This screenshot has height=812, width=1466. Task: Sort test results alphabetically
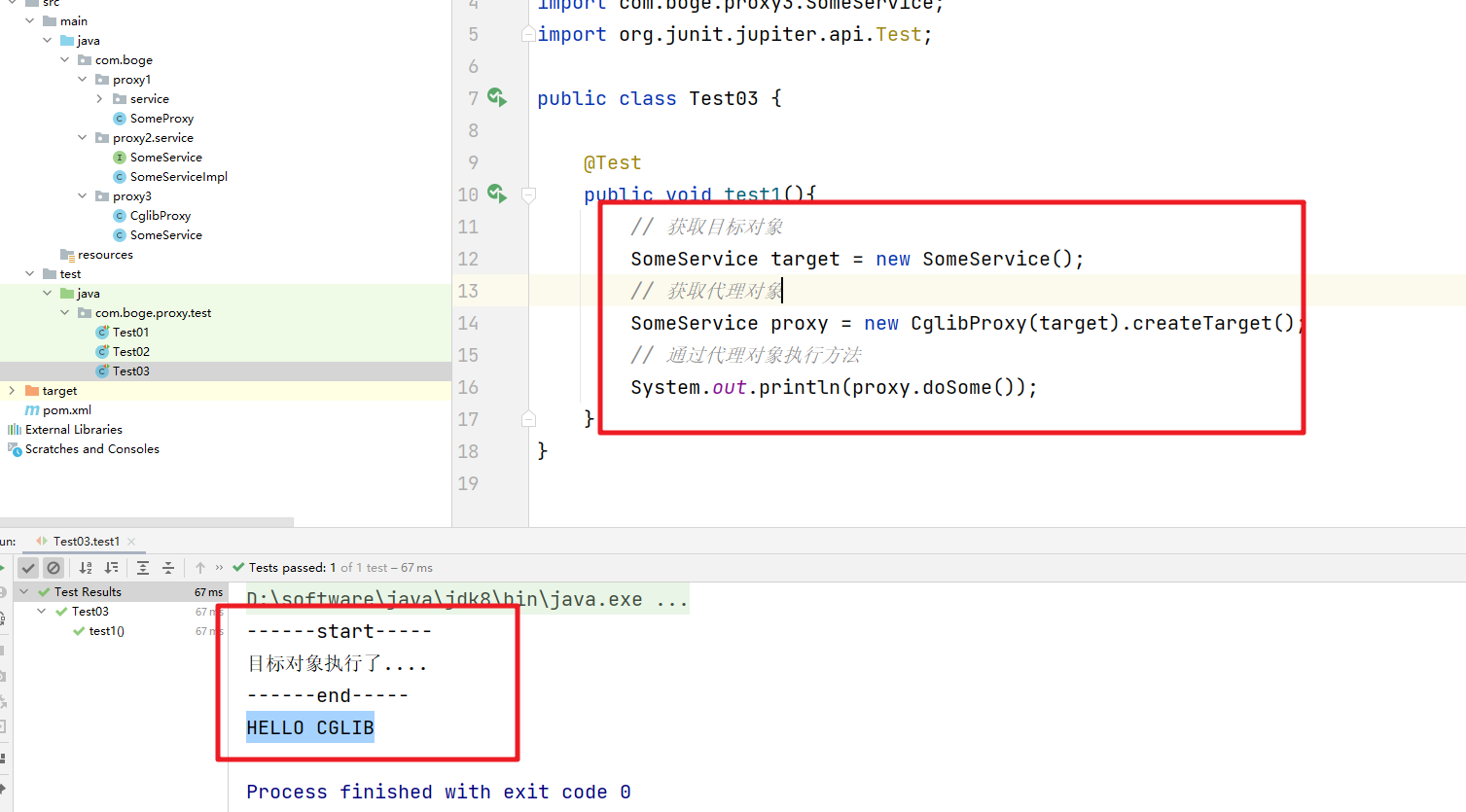click(x=86, y=568)
